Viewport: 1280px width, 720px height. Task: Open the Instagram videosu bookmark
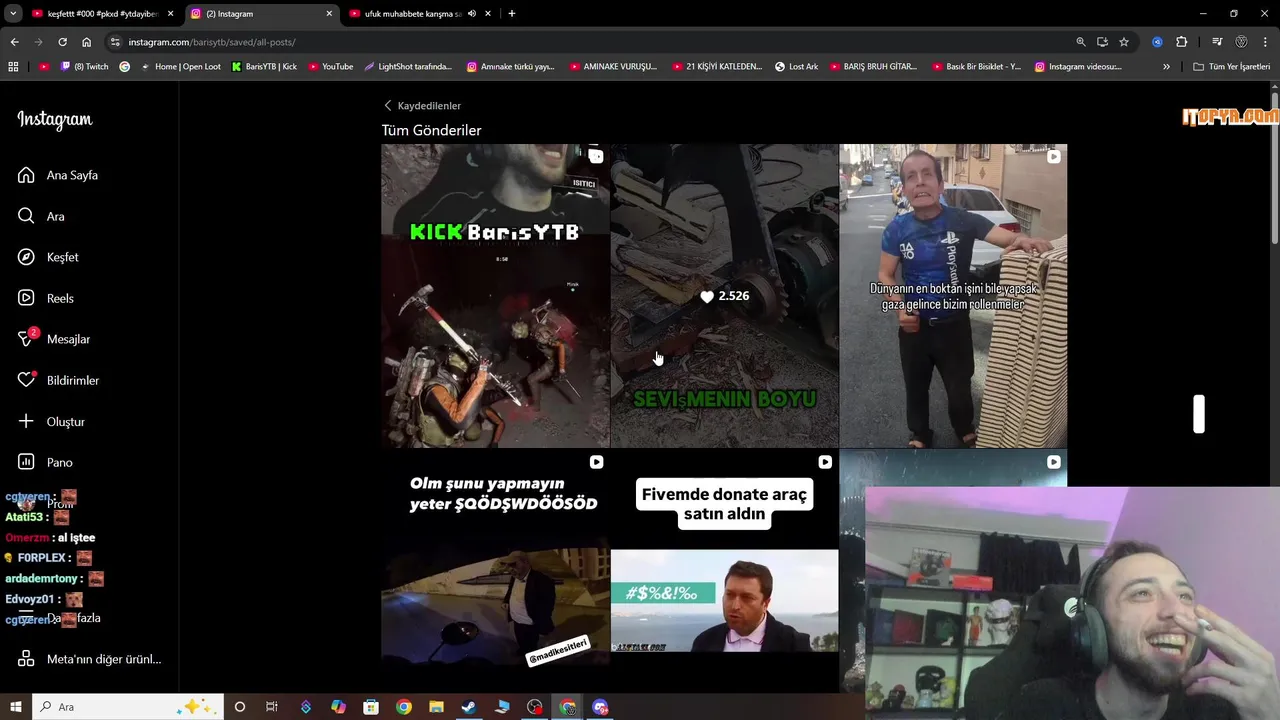[x=1078, y=67]
